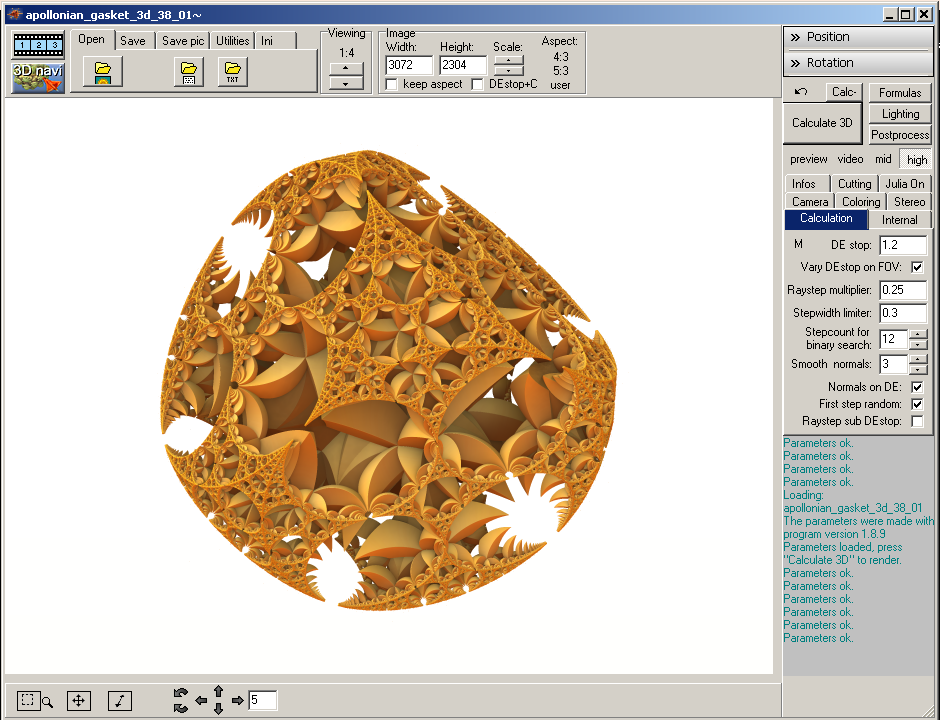Click the open TXT parameters folder icon

tap(232, 72)
